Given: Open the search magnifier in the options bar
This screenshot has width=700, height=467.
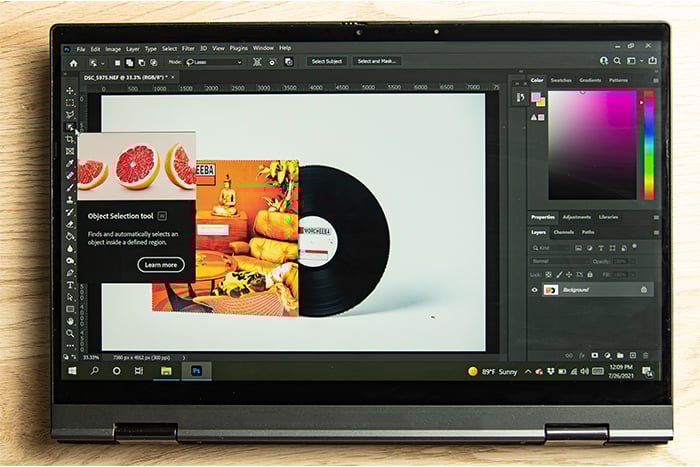Looking at the screenshot, I should [617, 61].
